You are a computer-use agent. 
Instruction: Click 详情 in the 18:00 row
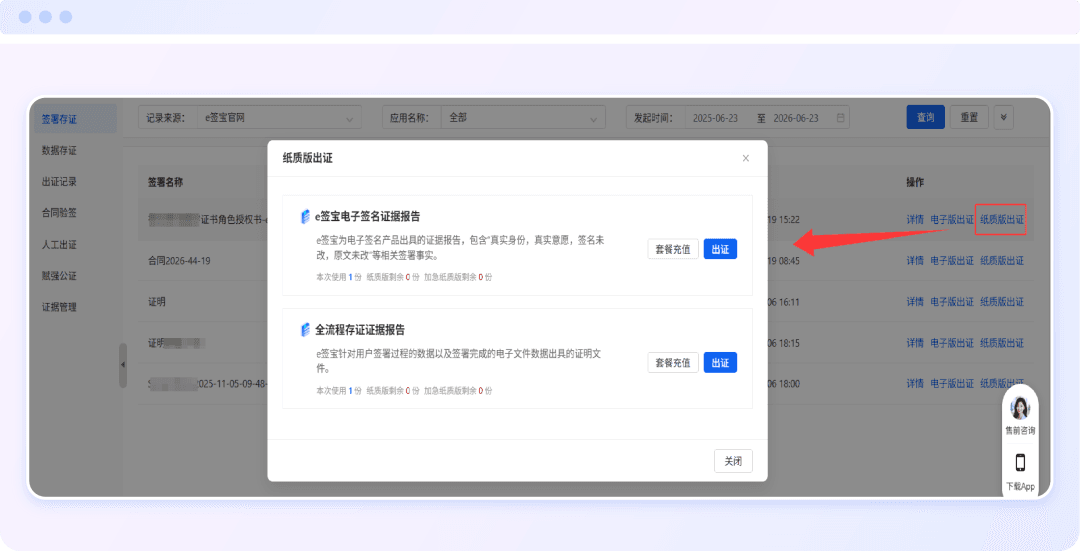[915, 384]
